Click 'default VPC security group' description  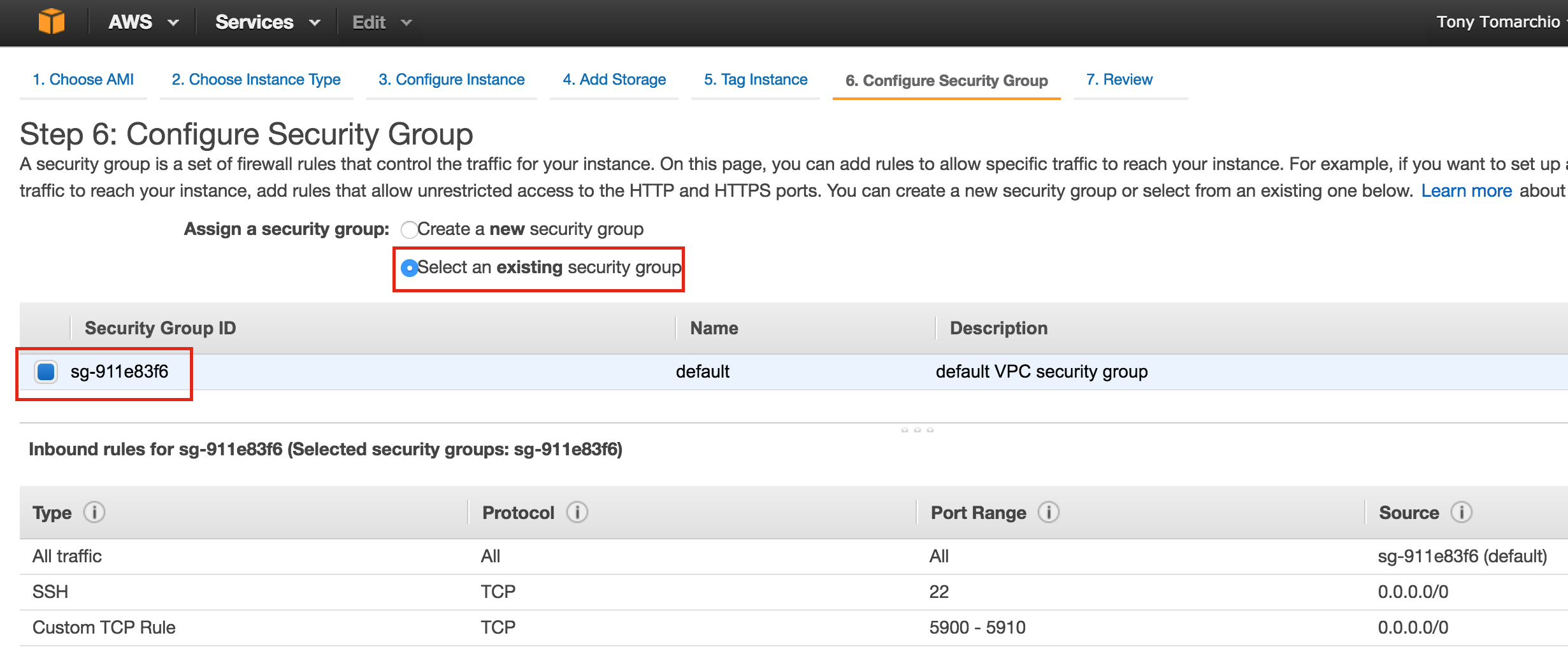pyautogui.click(x=1042, y=371)
